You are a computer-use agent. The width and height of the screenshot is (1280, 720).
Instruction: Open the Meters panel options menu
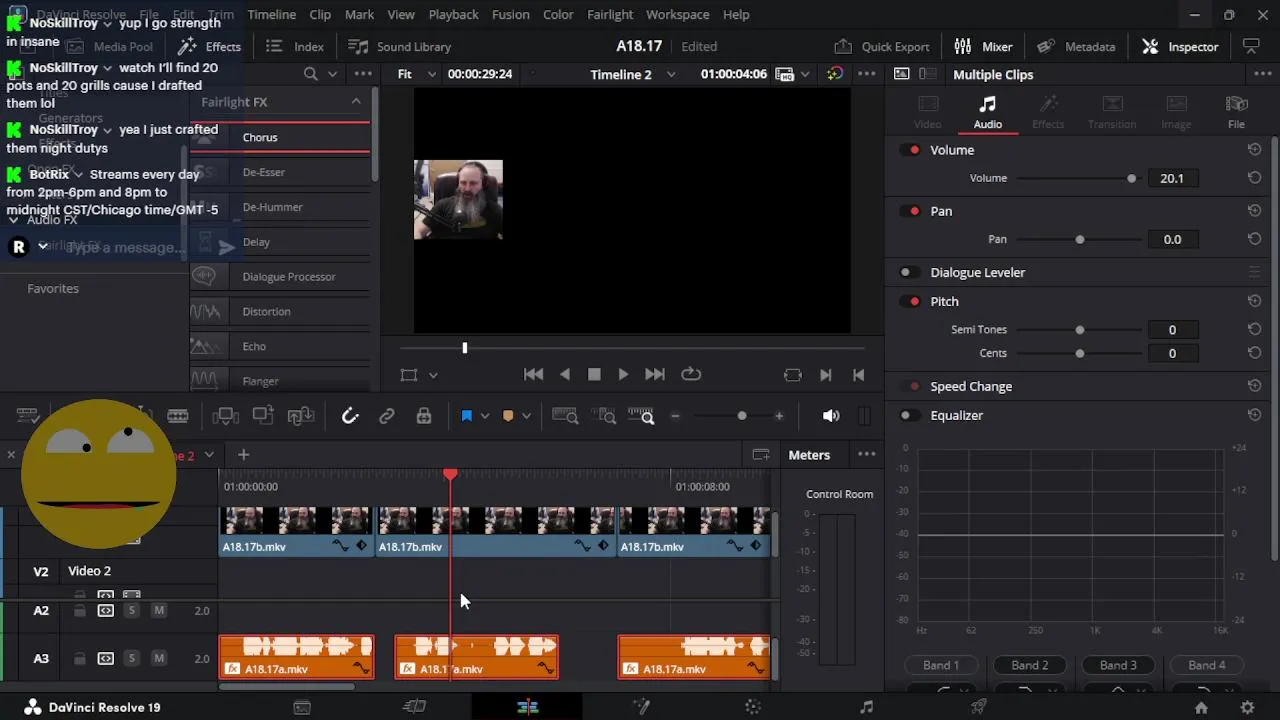click(x=866, y=455)
